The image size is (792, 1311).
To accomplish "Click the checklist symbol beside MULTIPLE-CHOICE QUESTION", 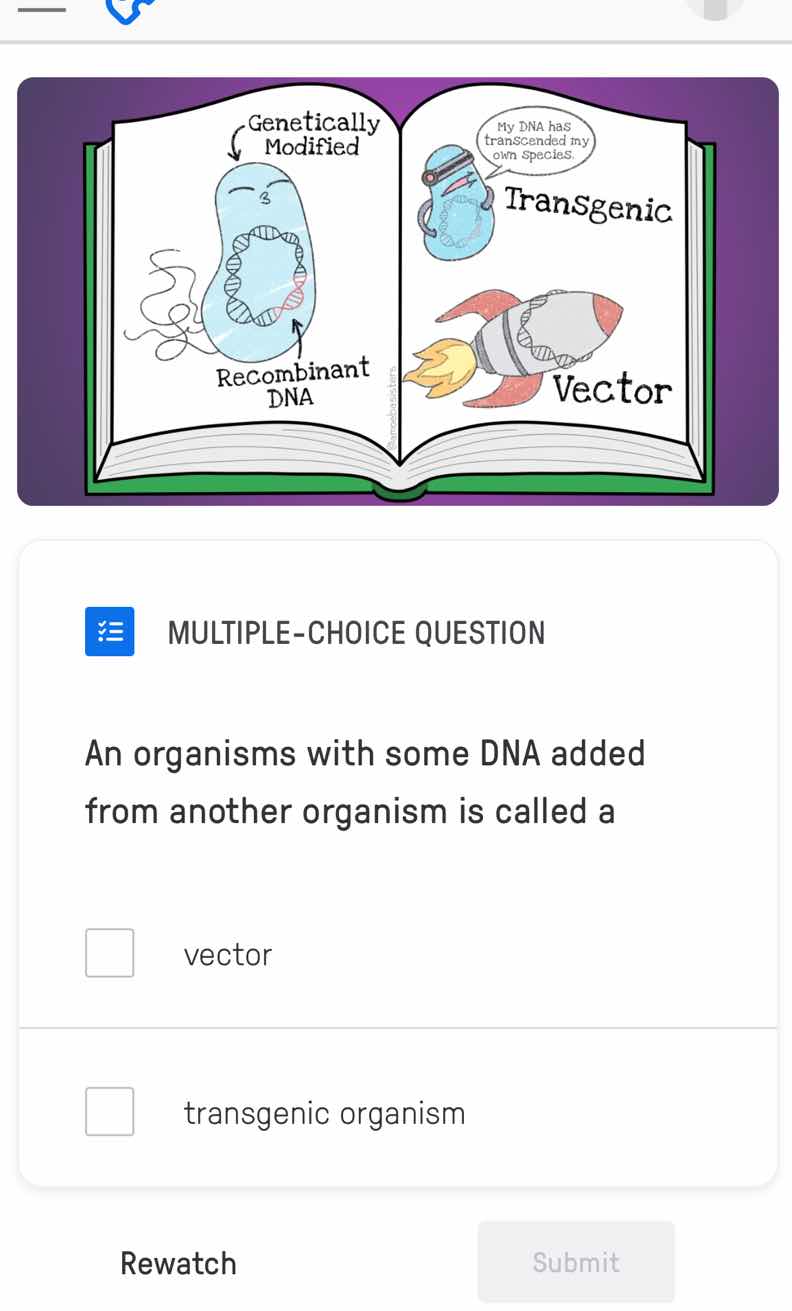I will (x=109, y=631).
